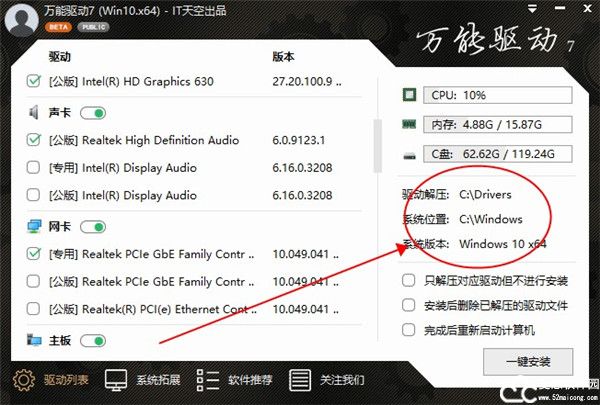Close the 万能驱动7 window
Screen dimensions: 600x405
(x=587, y=9)
